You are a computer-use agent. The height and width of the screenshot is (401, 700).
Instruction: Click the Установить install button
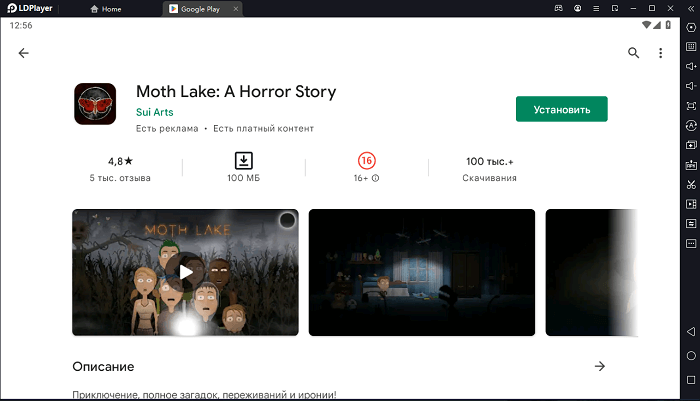click(x=562, y=109)
